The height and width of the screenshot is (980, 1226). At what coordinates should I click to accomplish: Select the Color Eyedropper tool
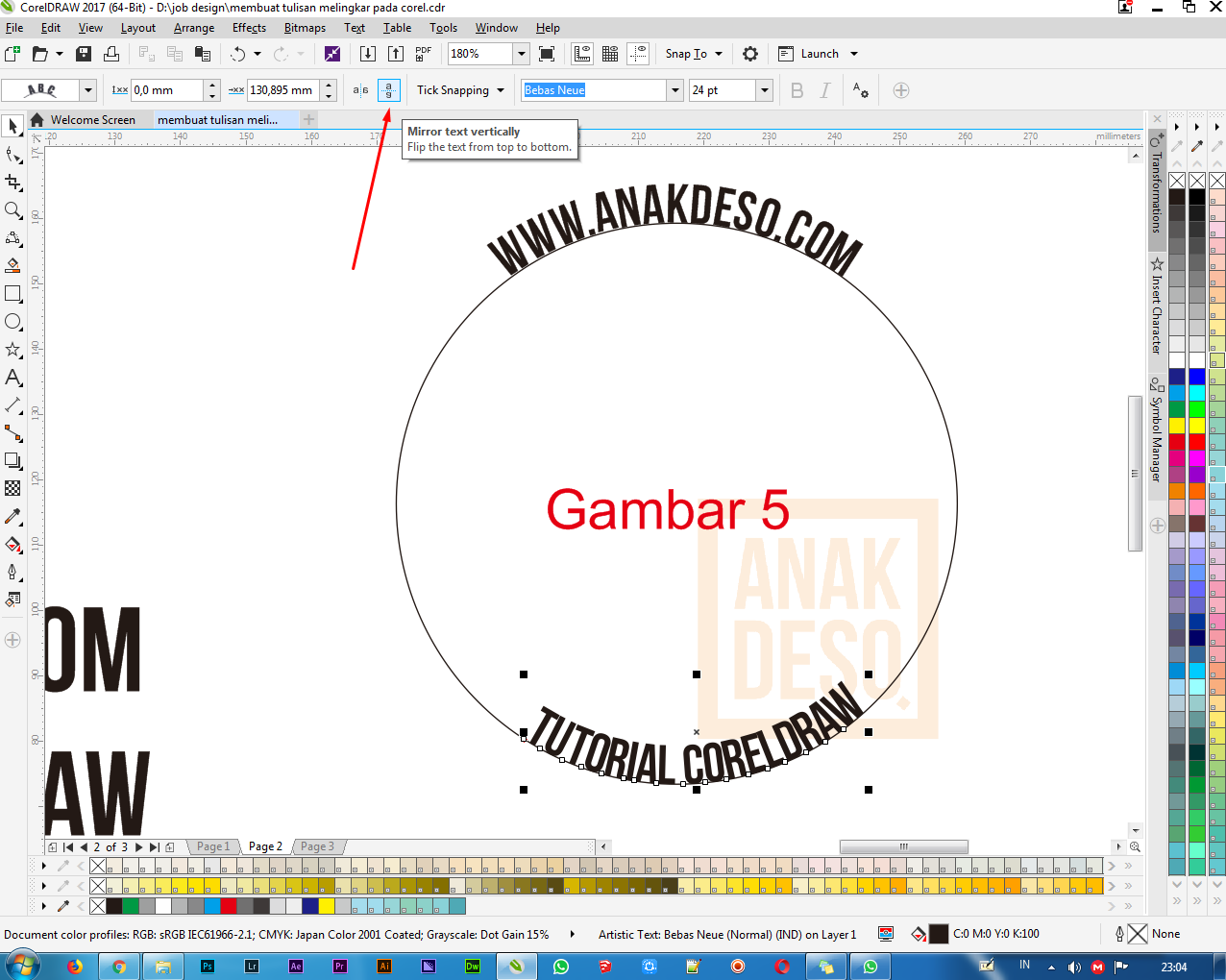pos(12,517)
